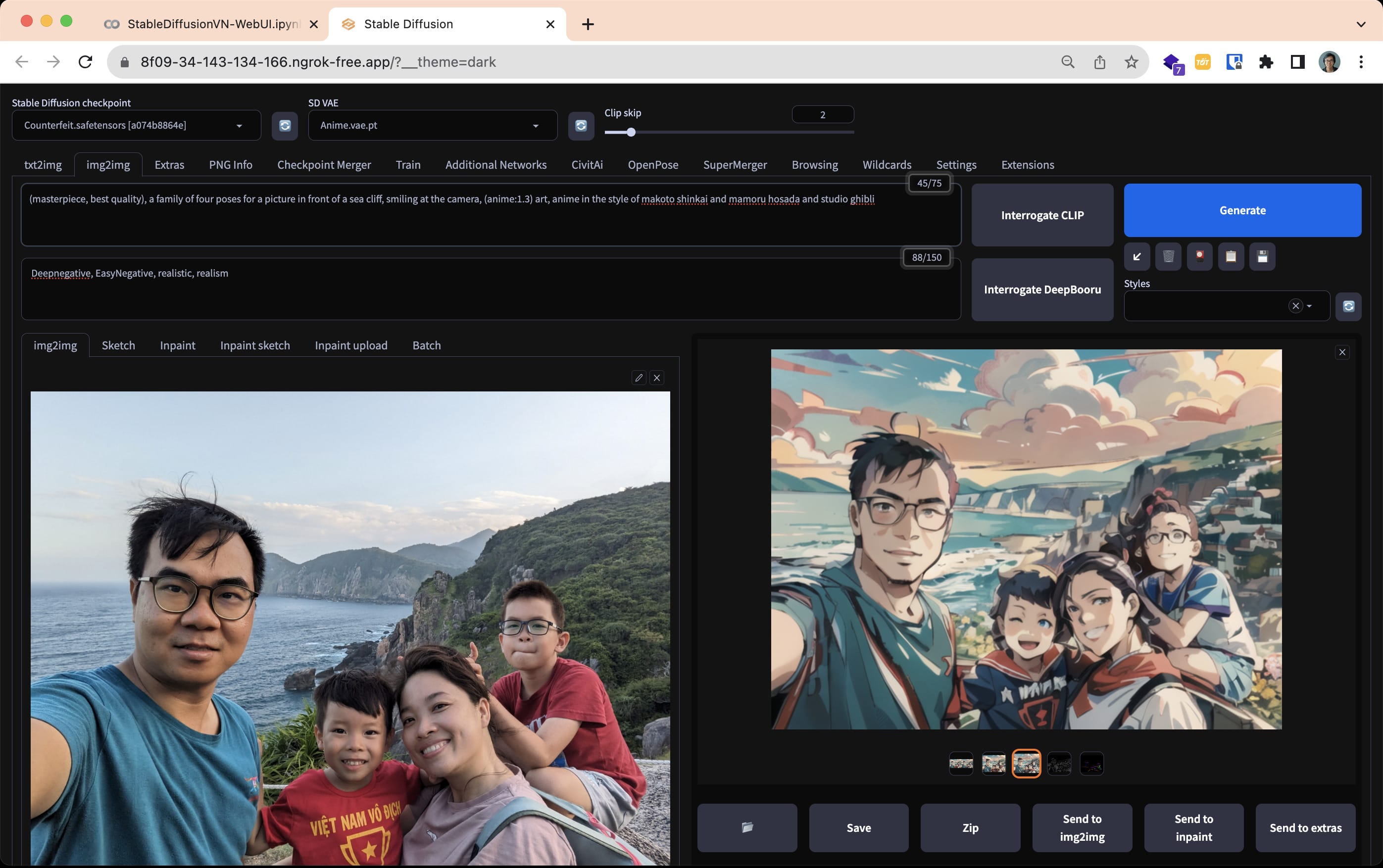
Task: Save style using the floppy disk icon
Action: tap(1262, 257)
